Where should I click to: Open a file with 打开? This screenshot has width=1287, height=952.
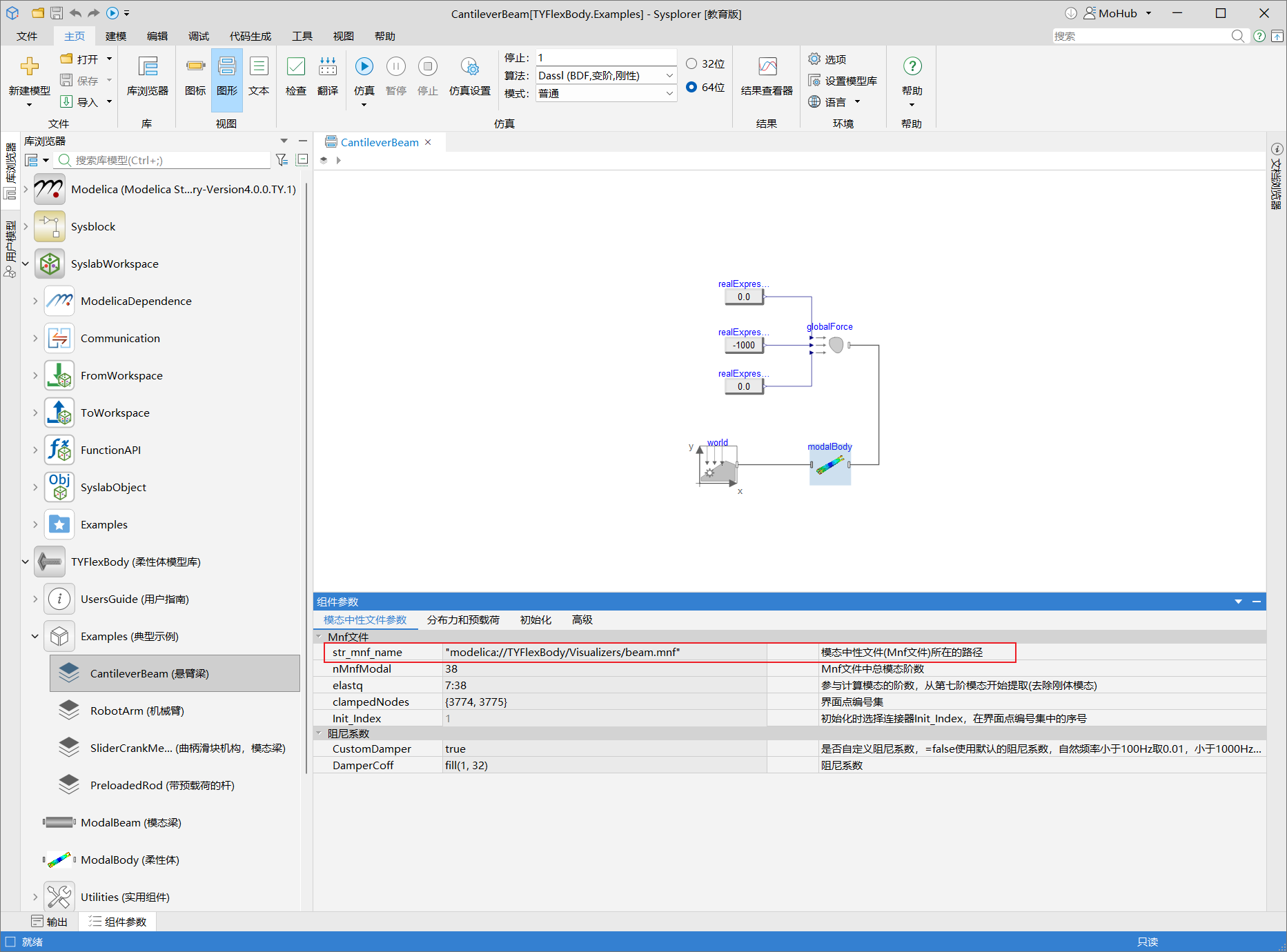pos(79,59)
